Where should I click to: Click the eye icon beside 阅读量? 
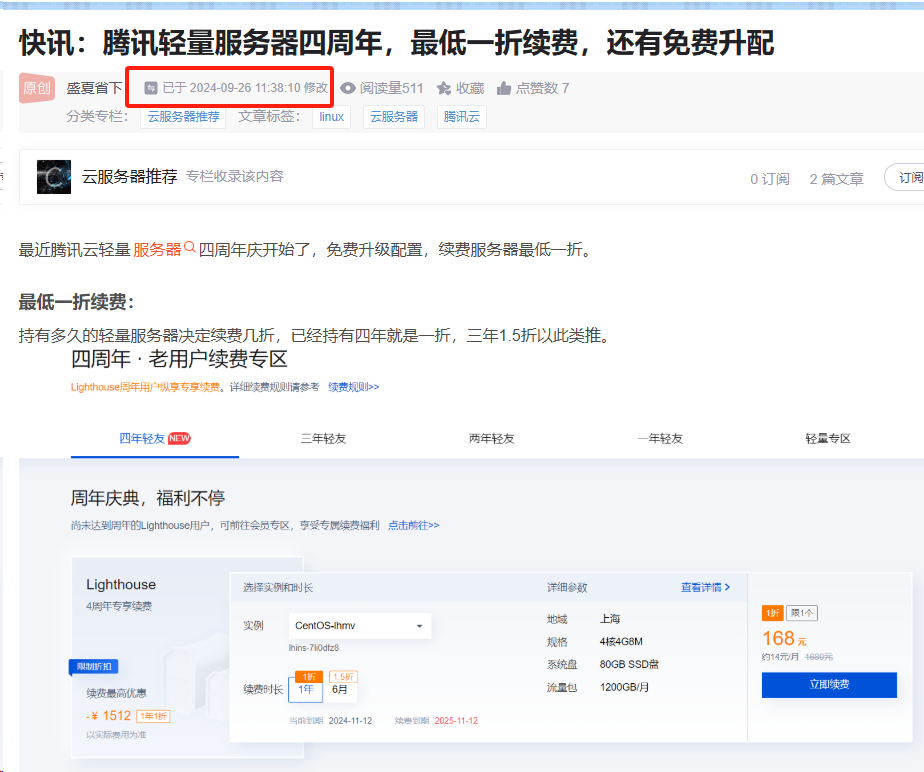coord(348,88)
